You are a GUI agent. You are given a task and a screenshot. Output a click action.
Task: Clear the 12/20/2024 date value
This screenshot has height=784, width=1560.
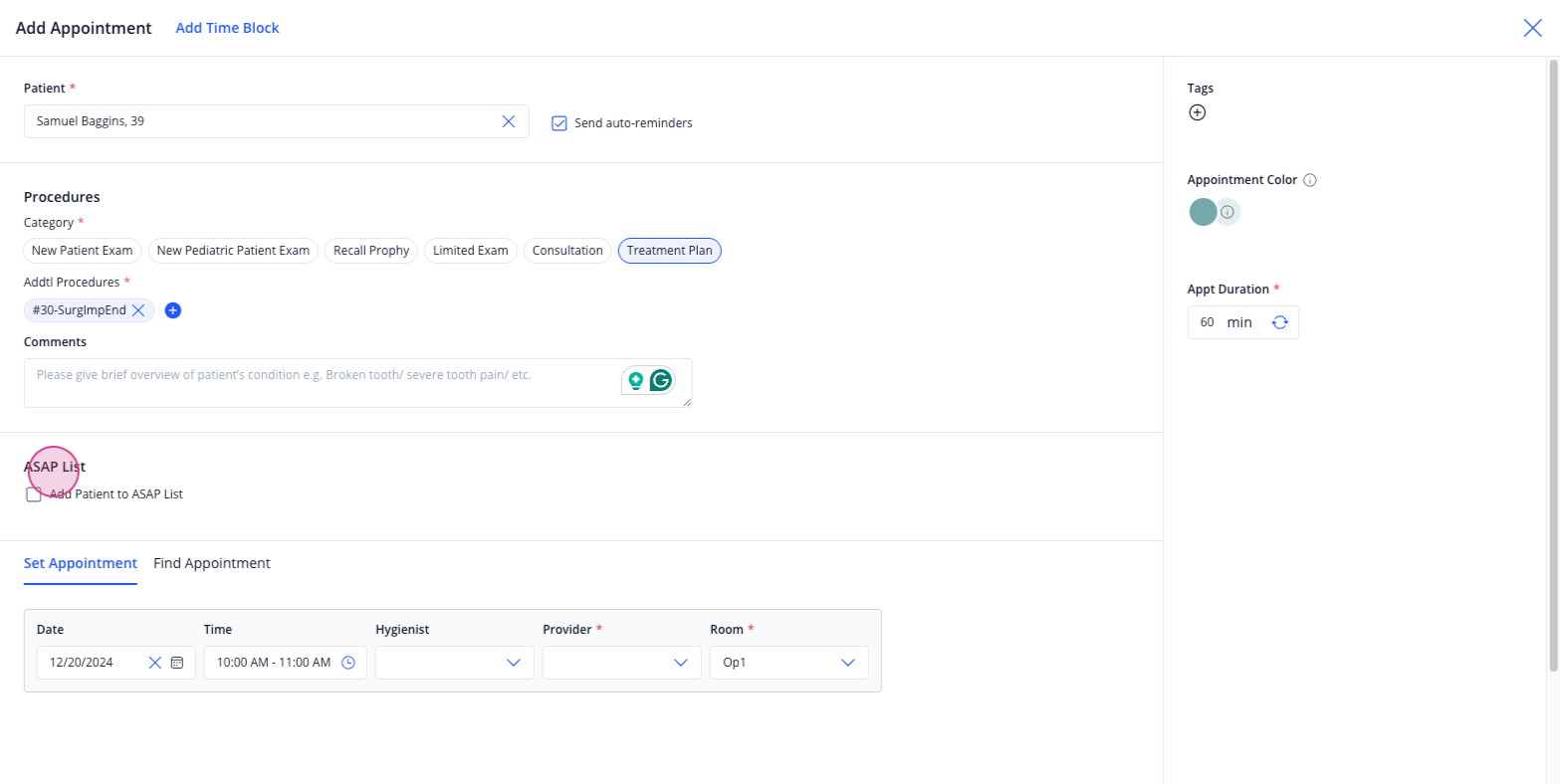click(154, 663)
